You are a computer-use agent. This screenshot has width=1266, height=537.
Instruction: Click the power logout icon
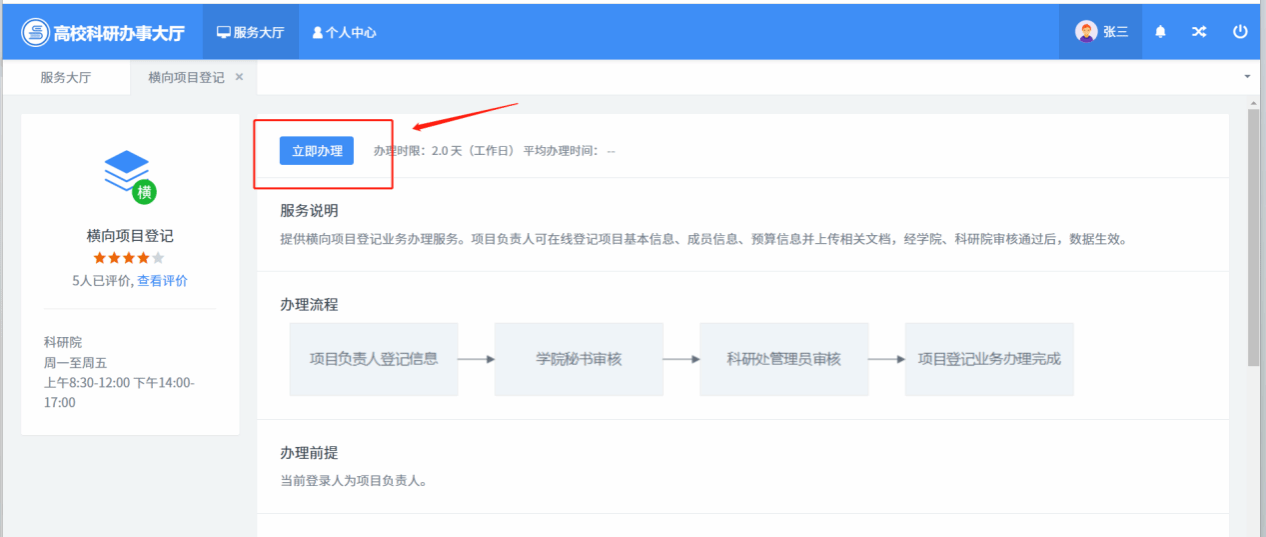(x=1240, y=32)
